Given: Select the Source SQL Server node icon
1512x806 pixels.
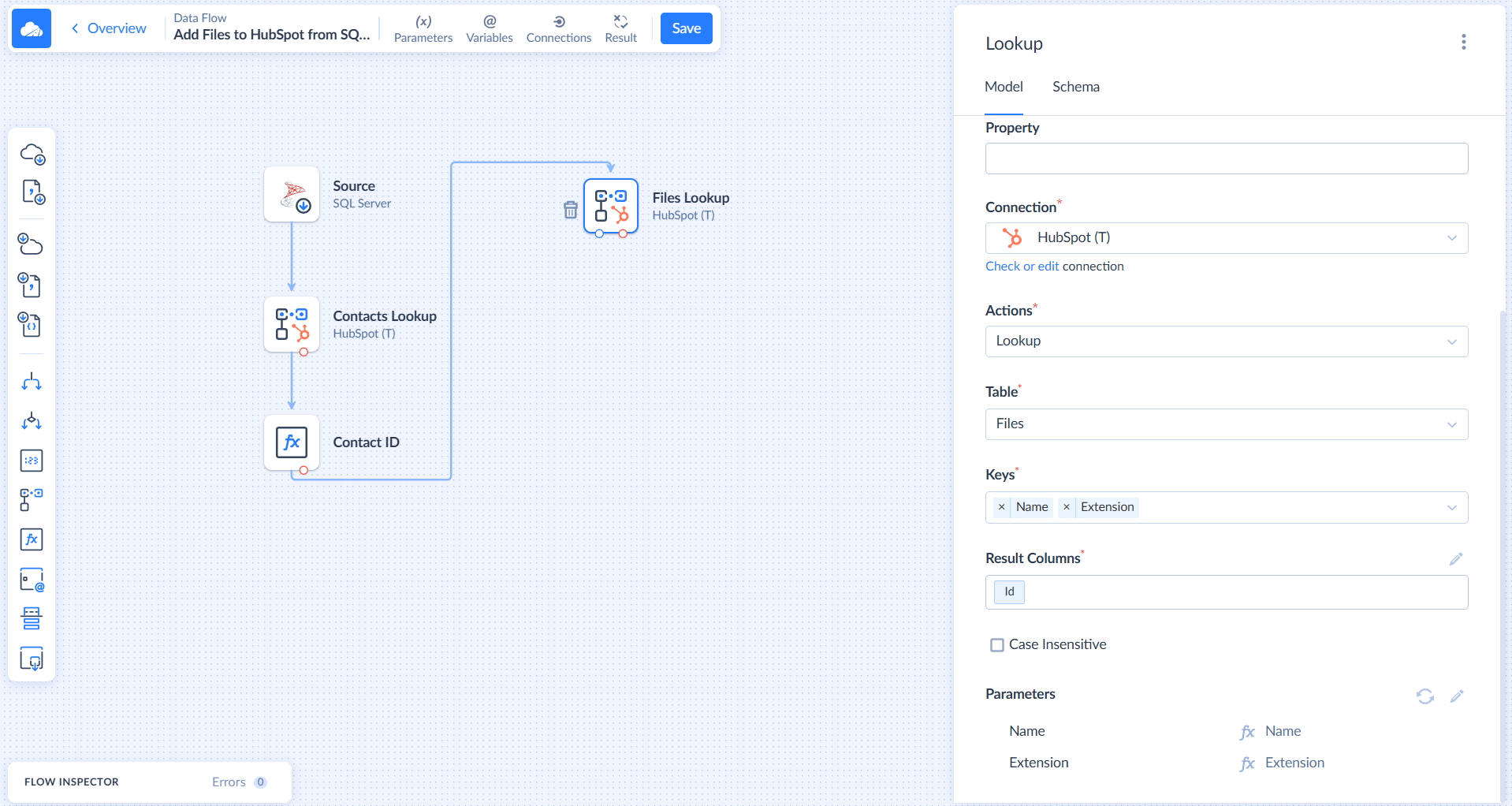Looking at the screenshot, I should coord(292,194).
